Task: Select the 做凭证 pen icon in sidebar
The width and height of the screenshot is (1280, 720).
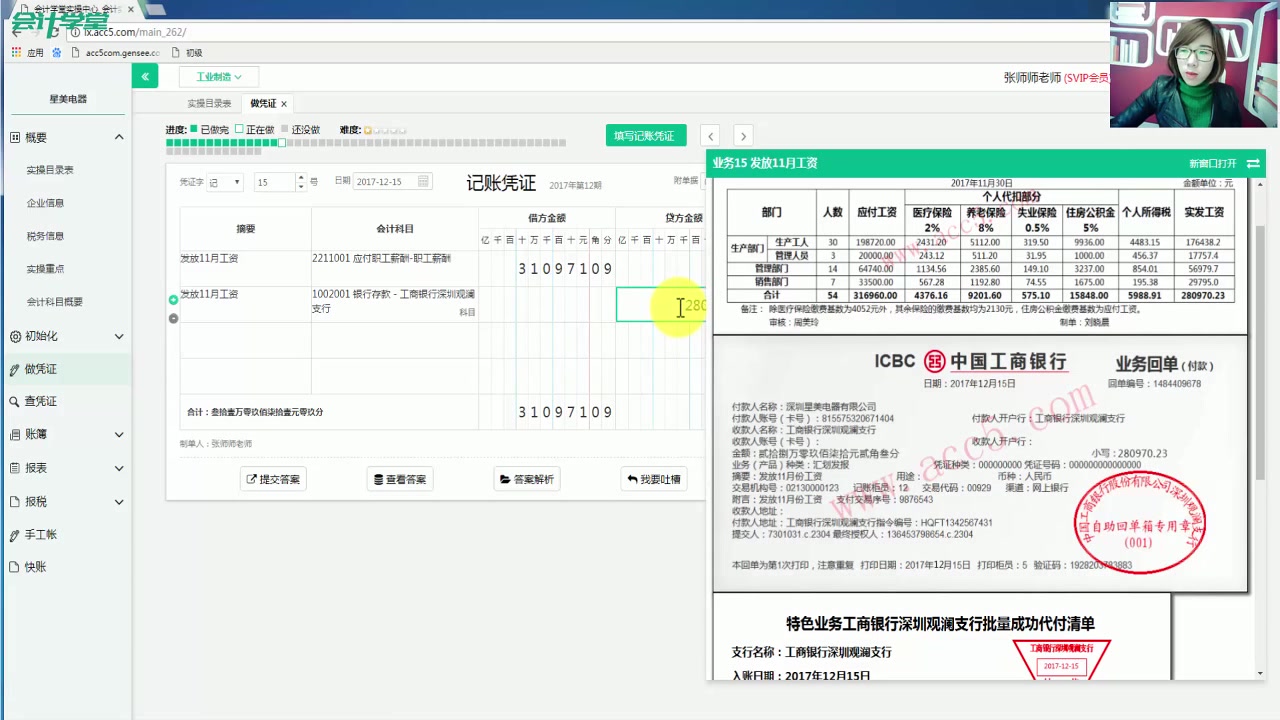Action: pyautogui.click(x=15, y=369)
